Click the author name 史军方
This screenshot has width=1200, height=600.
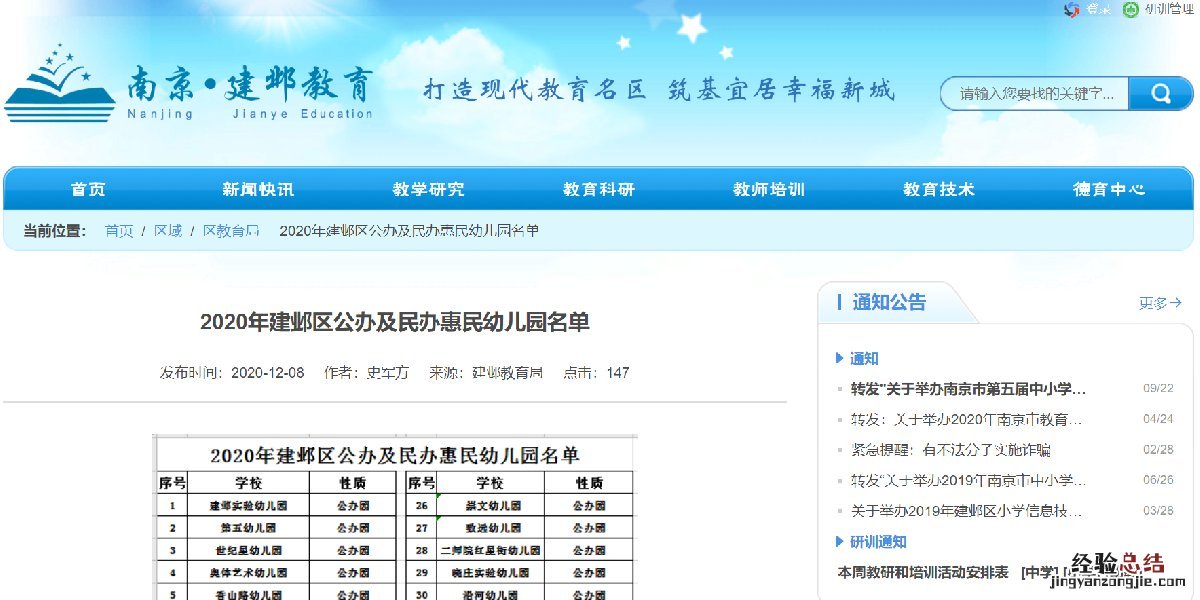coord(387,373)
